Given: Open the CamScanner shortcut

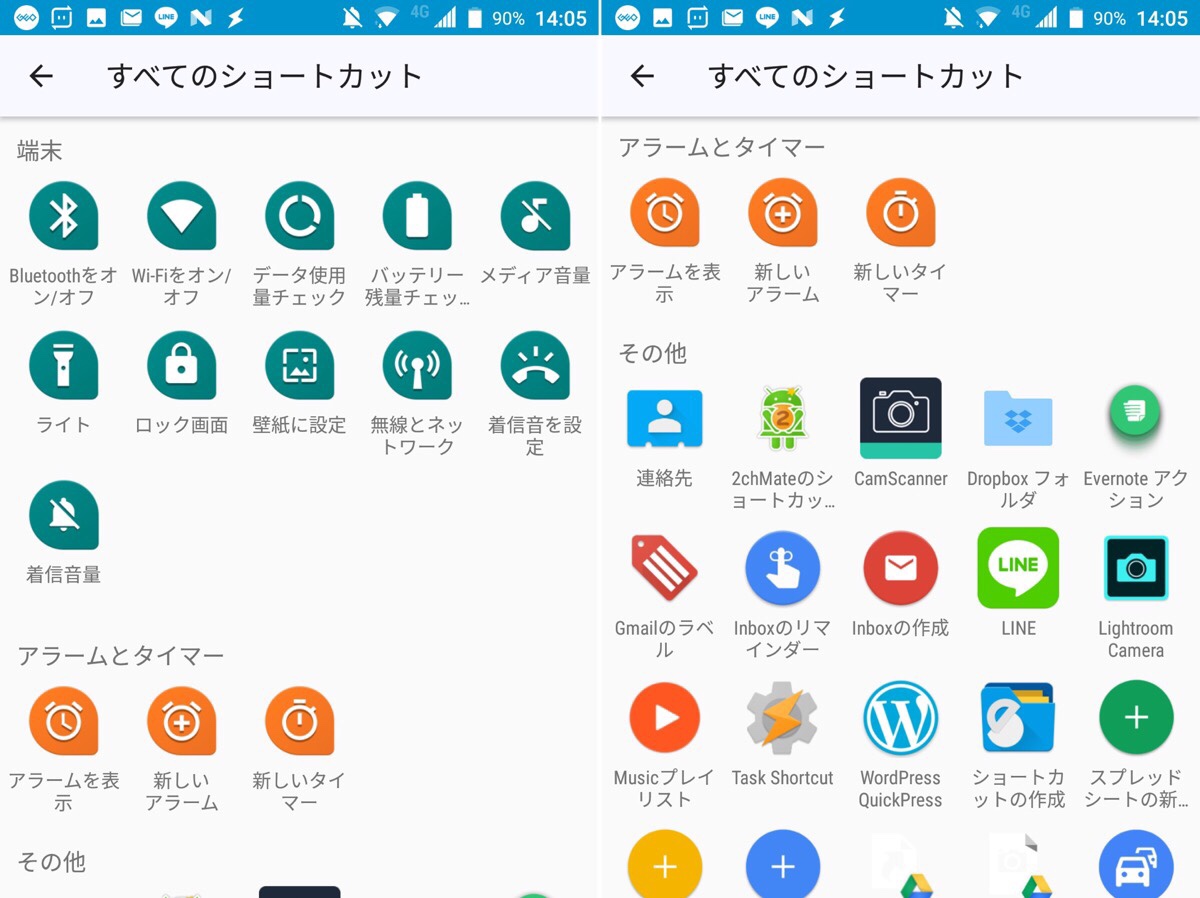Looking at the screenshot, I should tap(901, 418).
